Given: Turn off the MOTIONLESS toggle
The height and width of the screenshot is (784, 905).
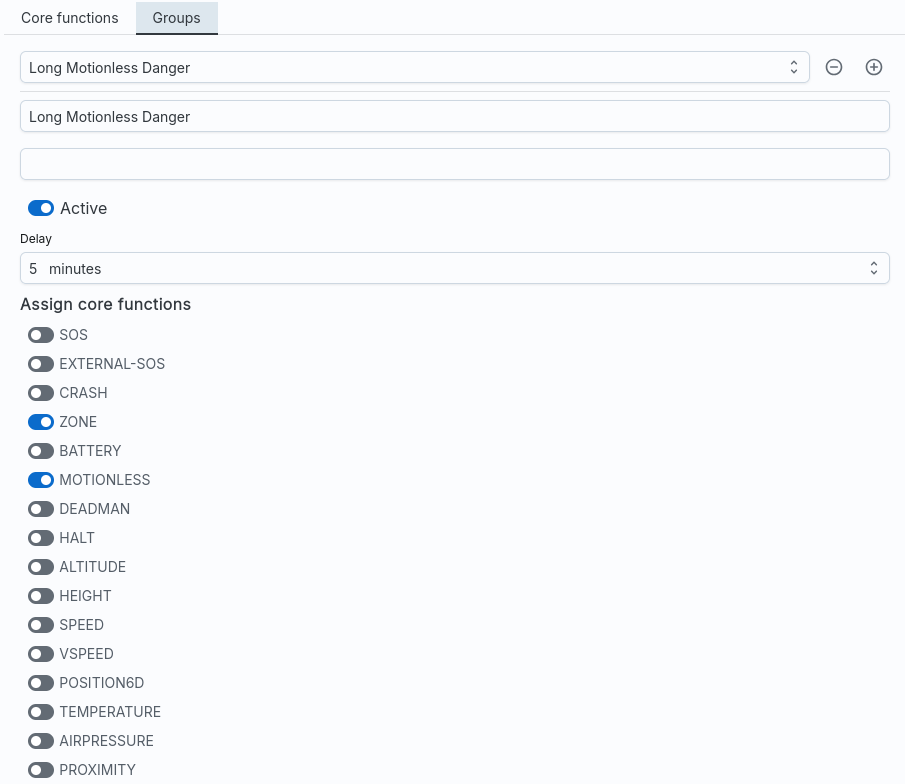Looking at the screenshot, I should (41, 480).
